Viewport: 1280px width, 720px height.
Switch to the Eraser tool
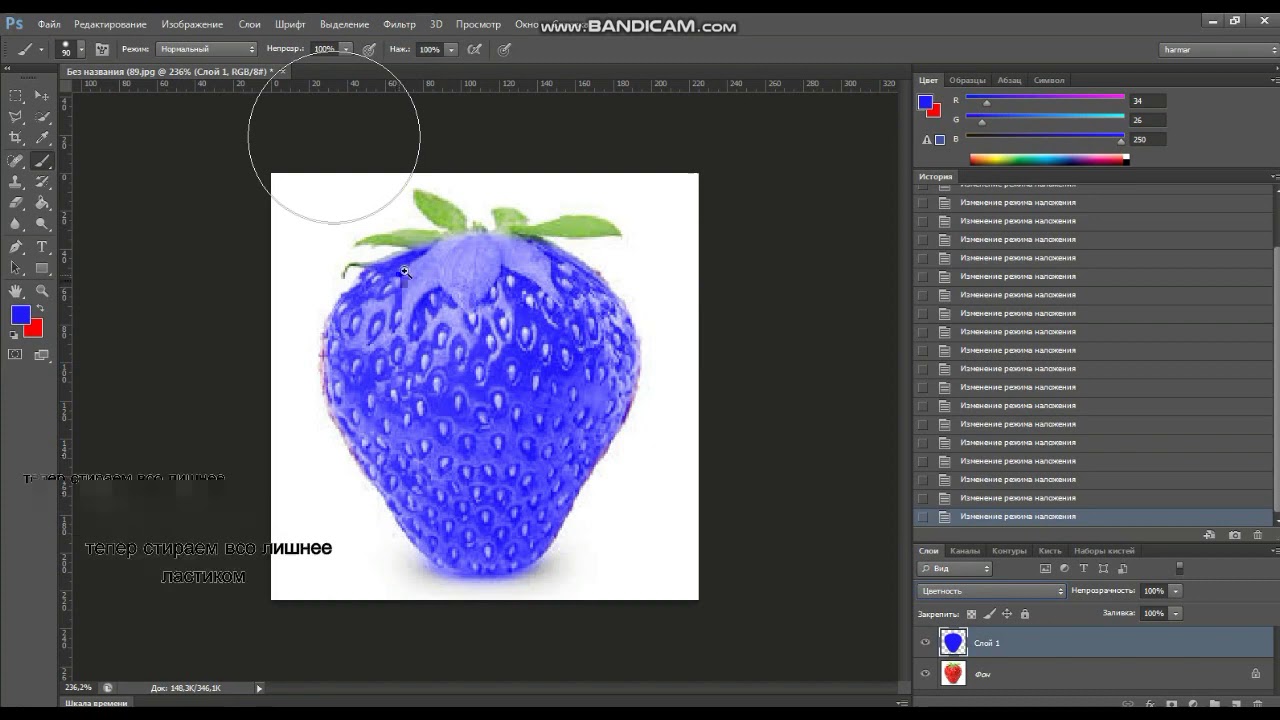coord(16,203)
